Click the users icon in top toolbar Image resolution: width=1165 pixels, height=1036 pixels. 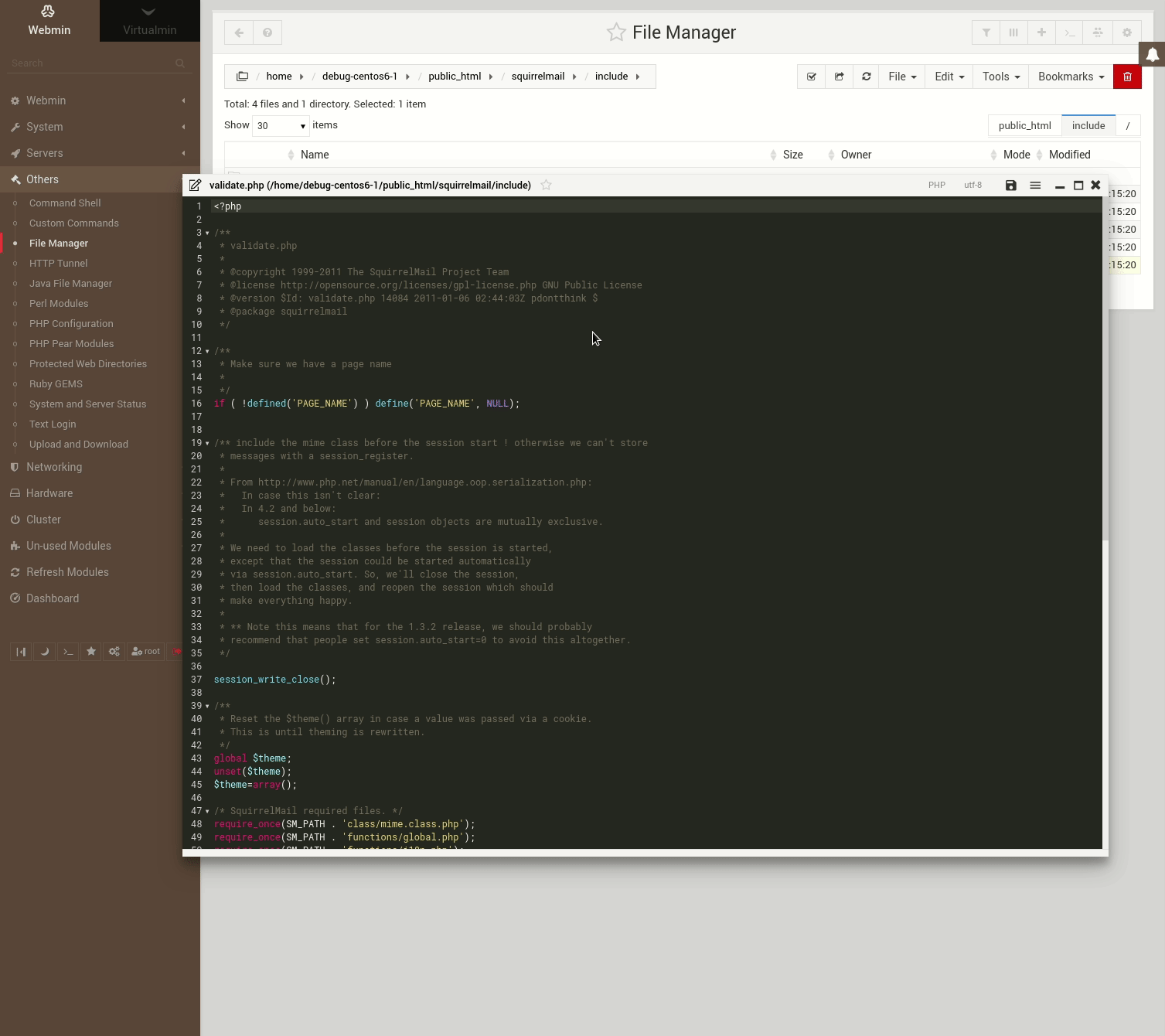coord(1098,32)
